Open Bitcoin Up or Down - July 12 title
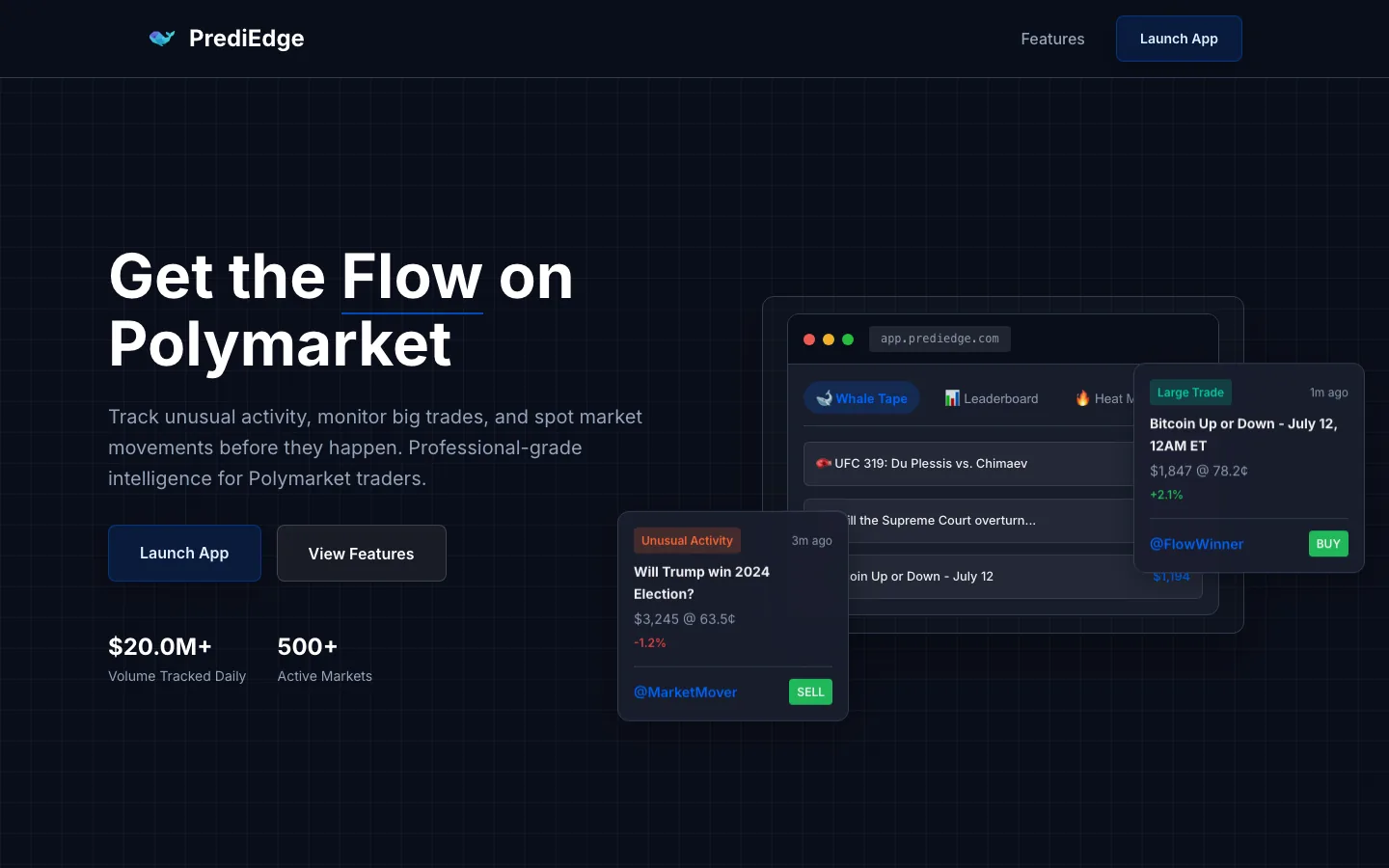The image size is (1389, 868). click(x=1243, y=434)
